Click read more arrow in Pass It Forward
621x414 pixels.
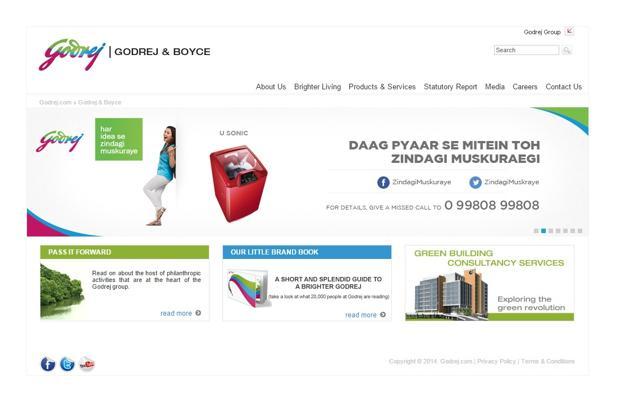coord(198,313)
